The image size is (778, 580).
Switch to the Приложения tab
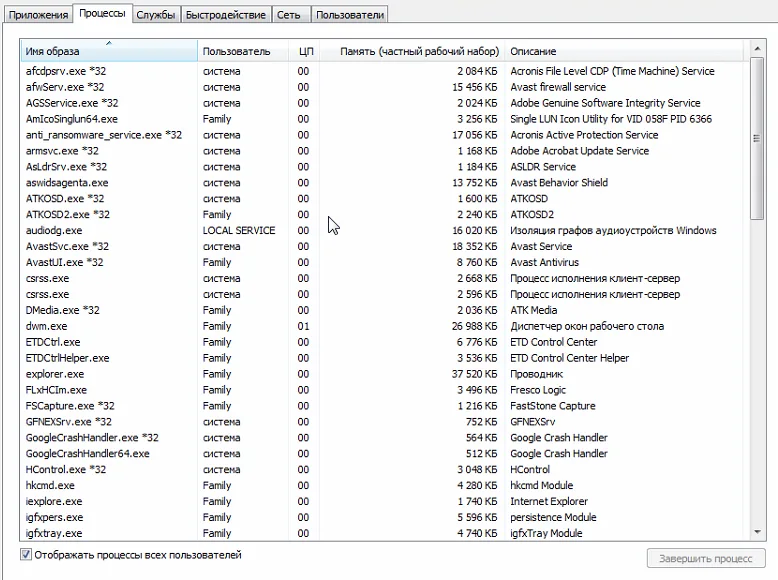[x=38, y=15]
